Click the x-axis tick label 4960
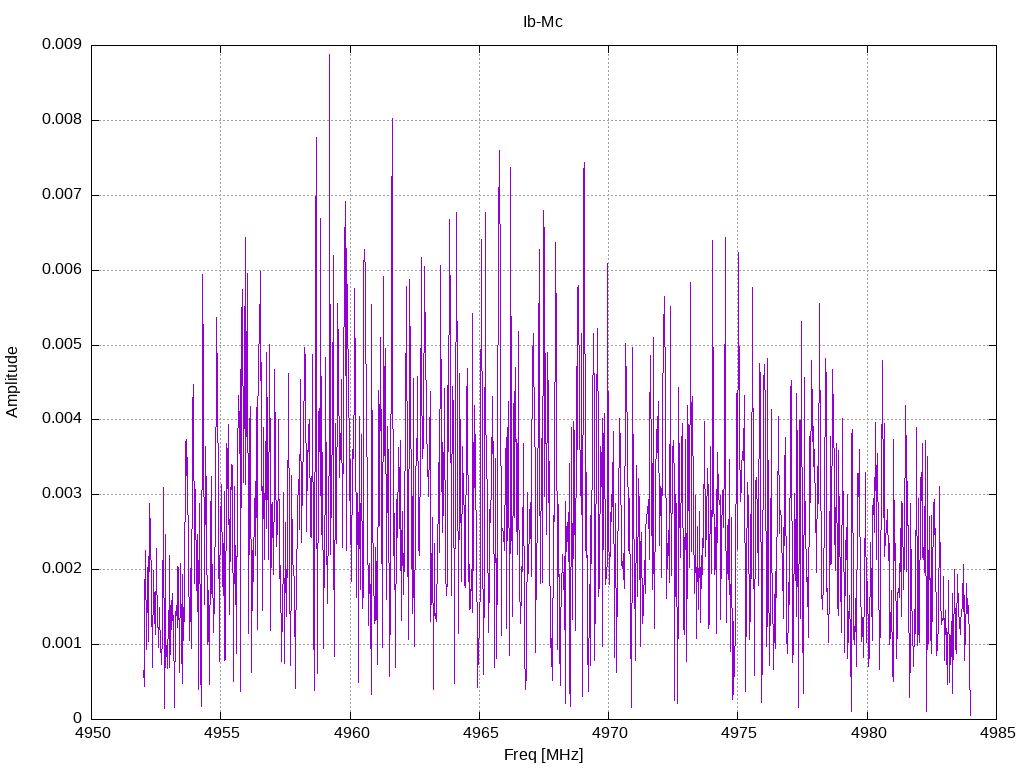 click(x=351, y=733)
